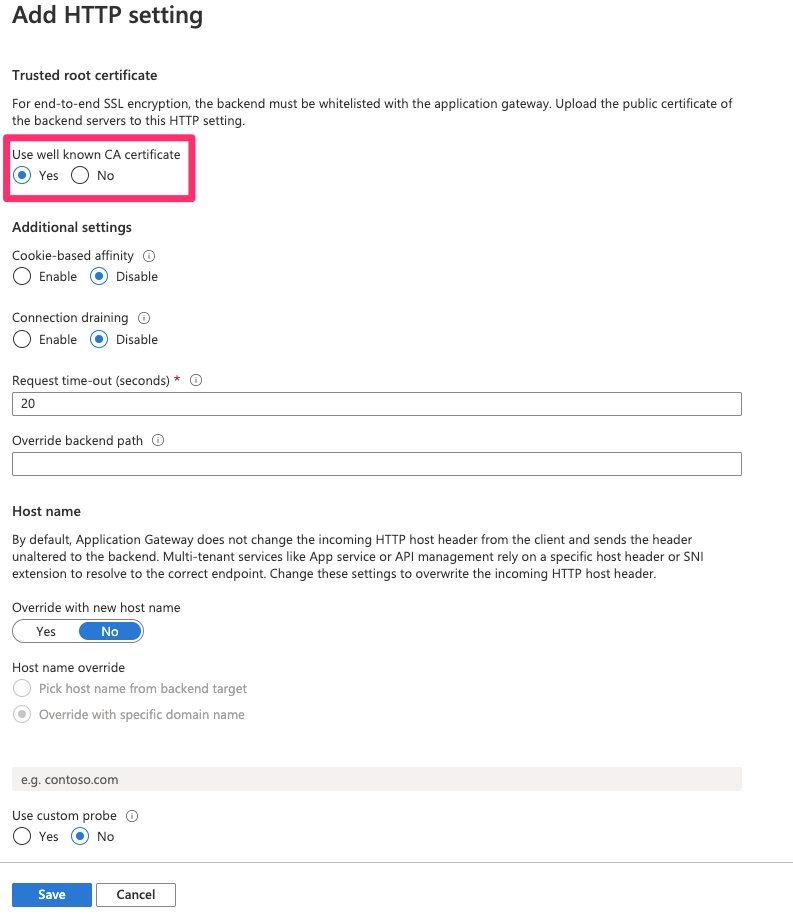The width and height of the screenshot is (793, 915).
Task: Save the HTTP setting
Action: point(52,895)
